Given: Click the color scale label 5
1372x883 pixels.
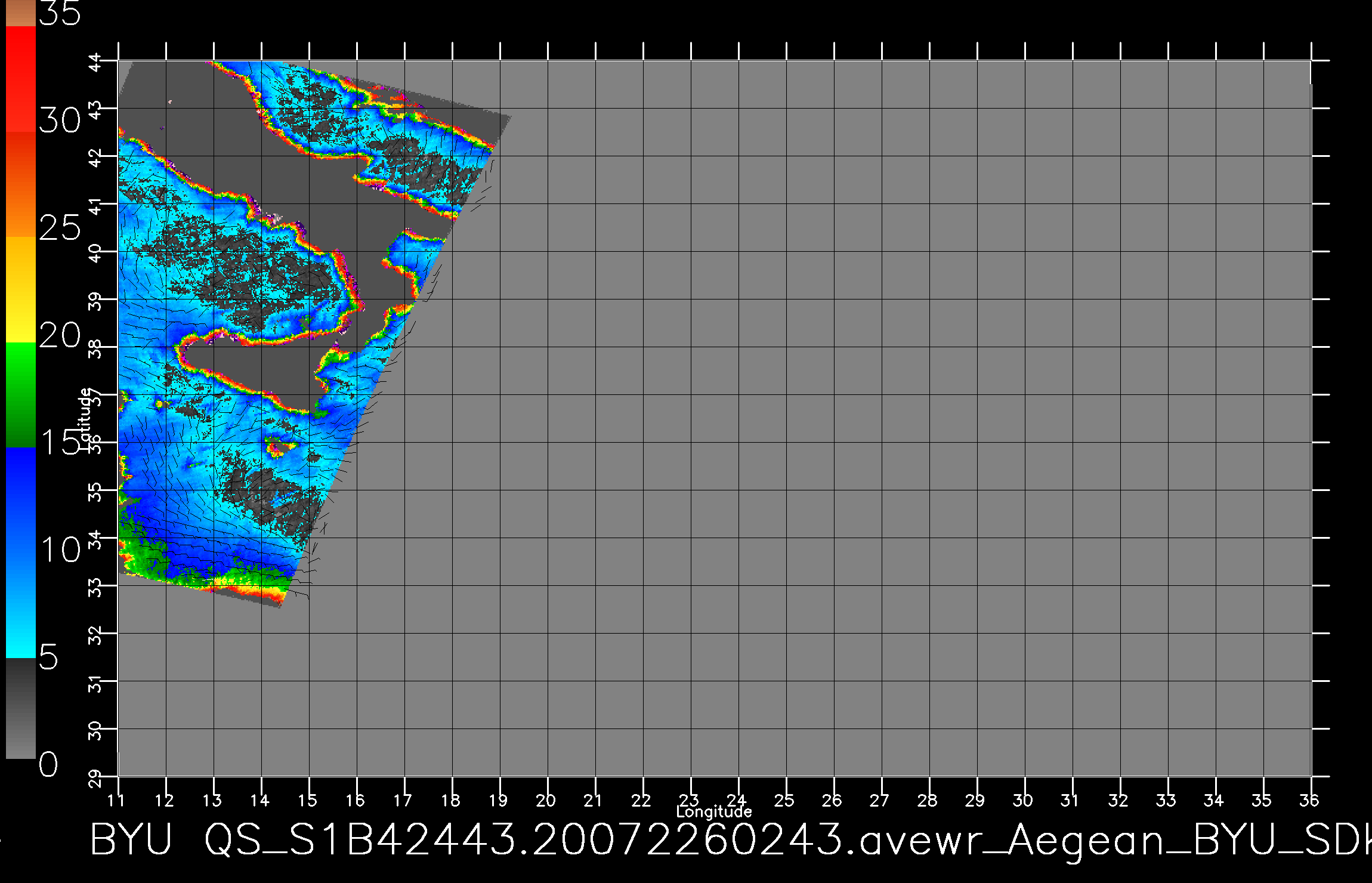Looking at the screenshot, I should 49,657.
